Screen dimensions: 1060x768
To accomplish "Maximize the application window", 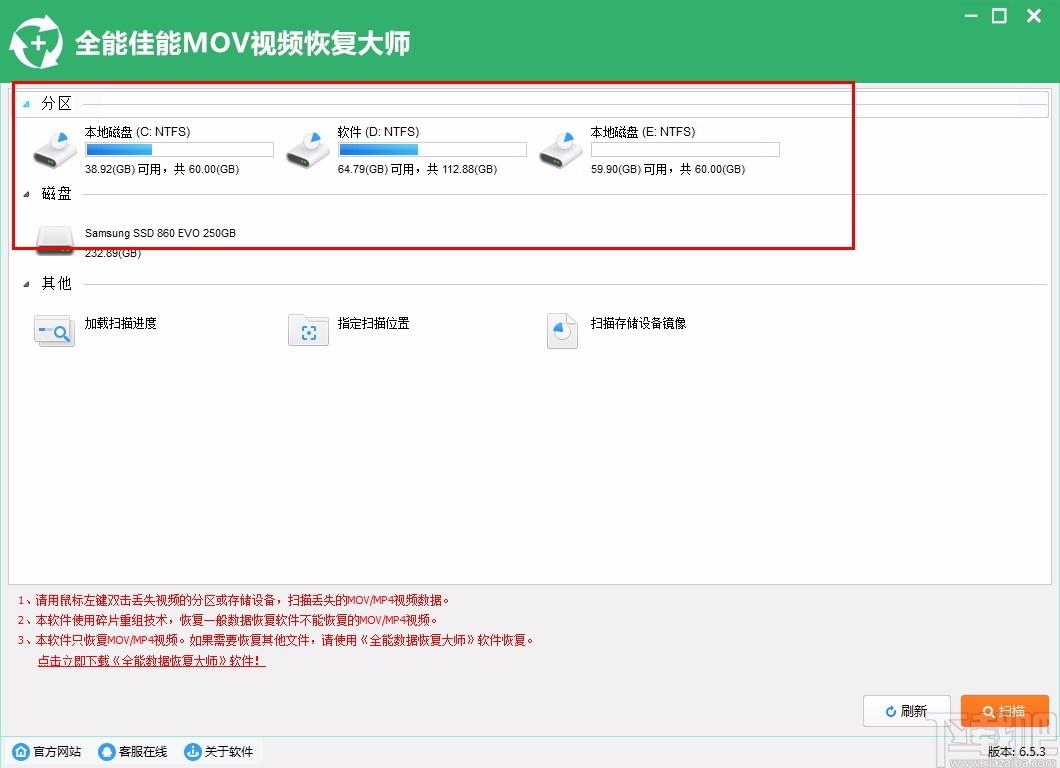I will (999, 16).
